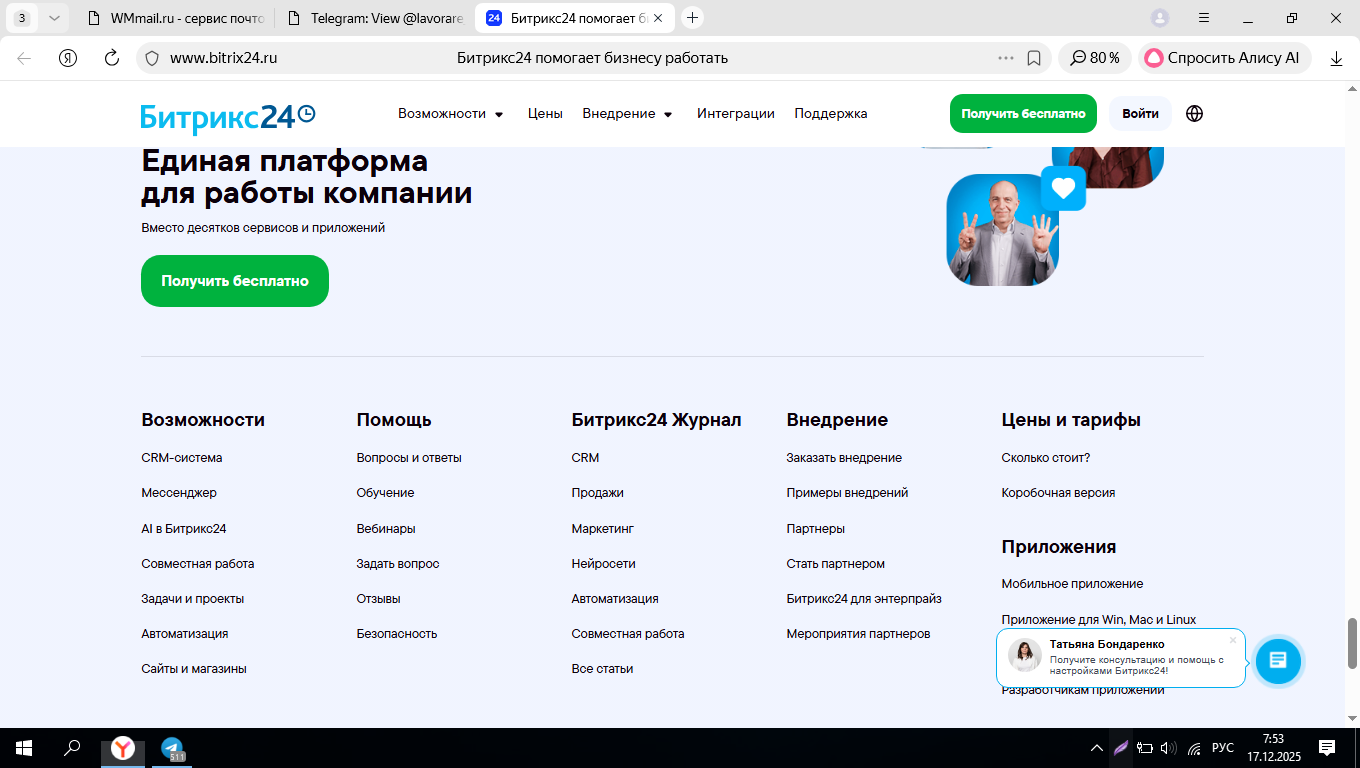Open Цены in the header menu
The height and width of the screenshot is (768, 1360).
click(x=545, y=114)
